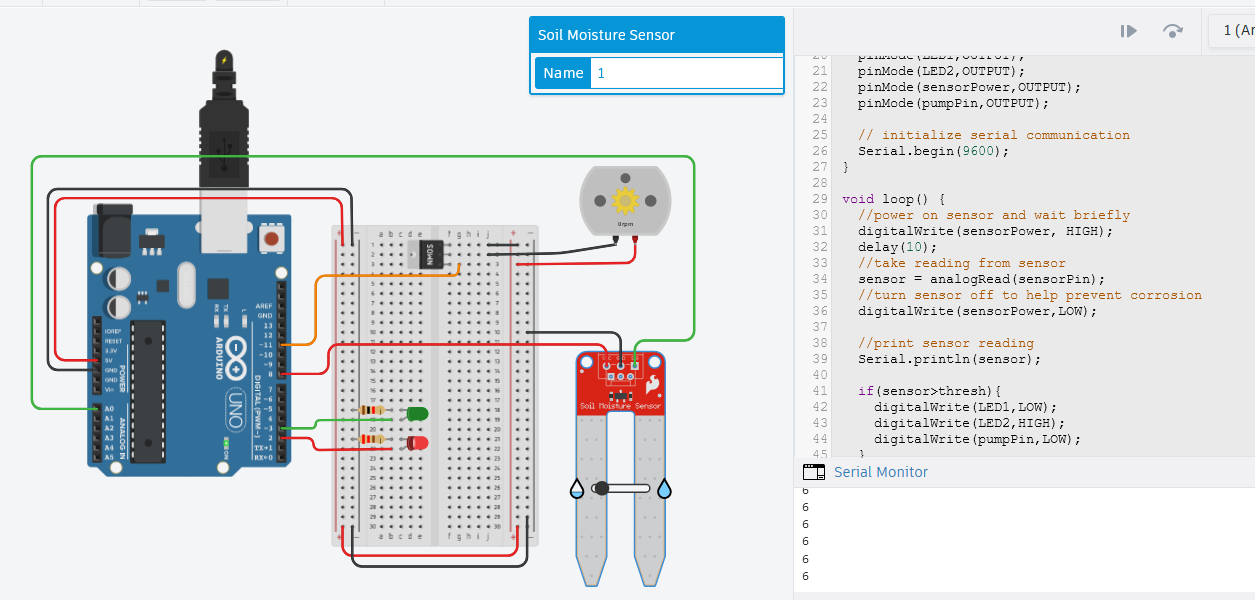
Task: Click the USB cable plug
Action: click(223, 130)
